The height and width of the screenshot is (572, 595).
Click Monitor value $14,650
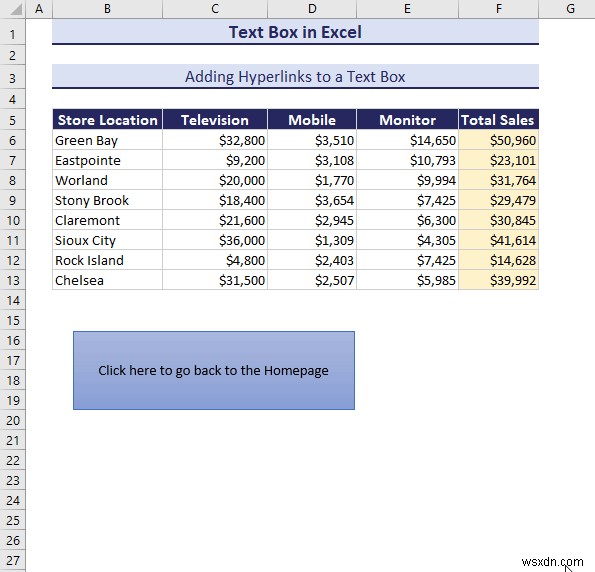407,140
